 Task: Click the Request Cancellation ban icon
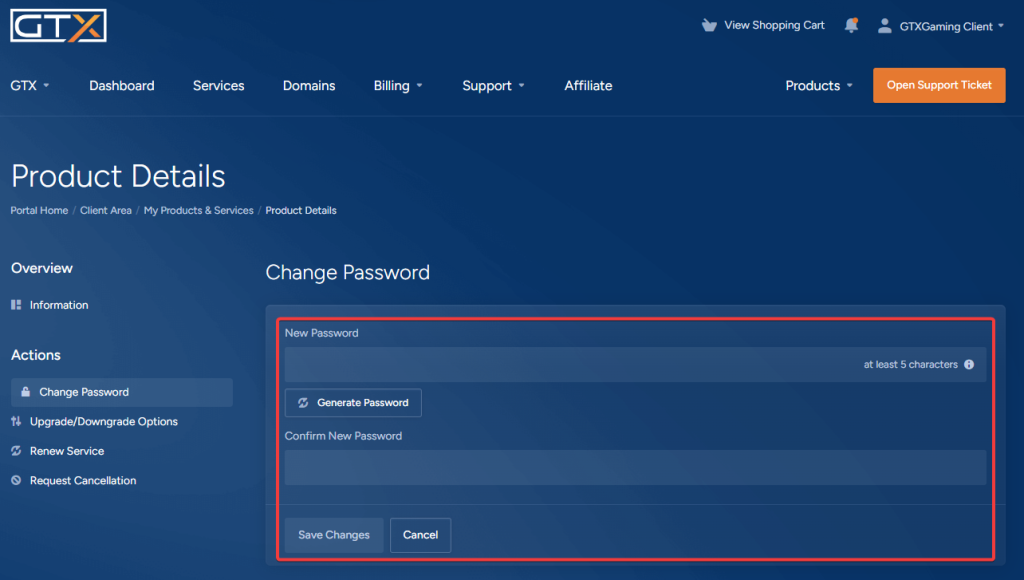[16, 480]
